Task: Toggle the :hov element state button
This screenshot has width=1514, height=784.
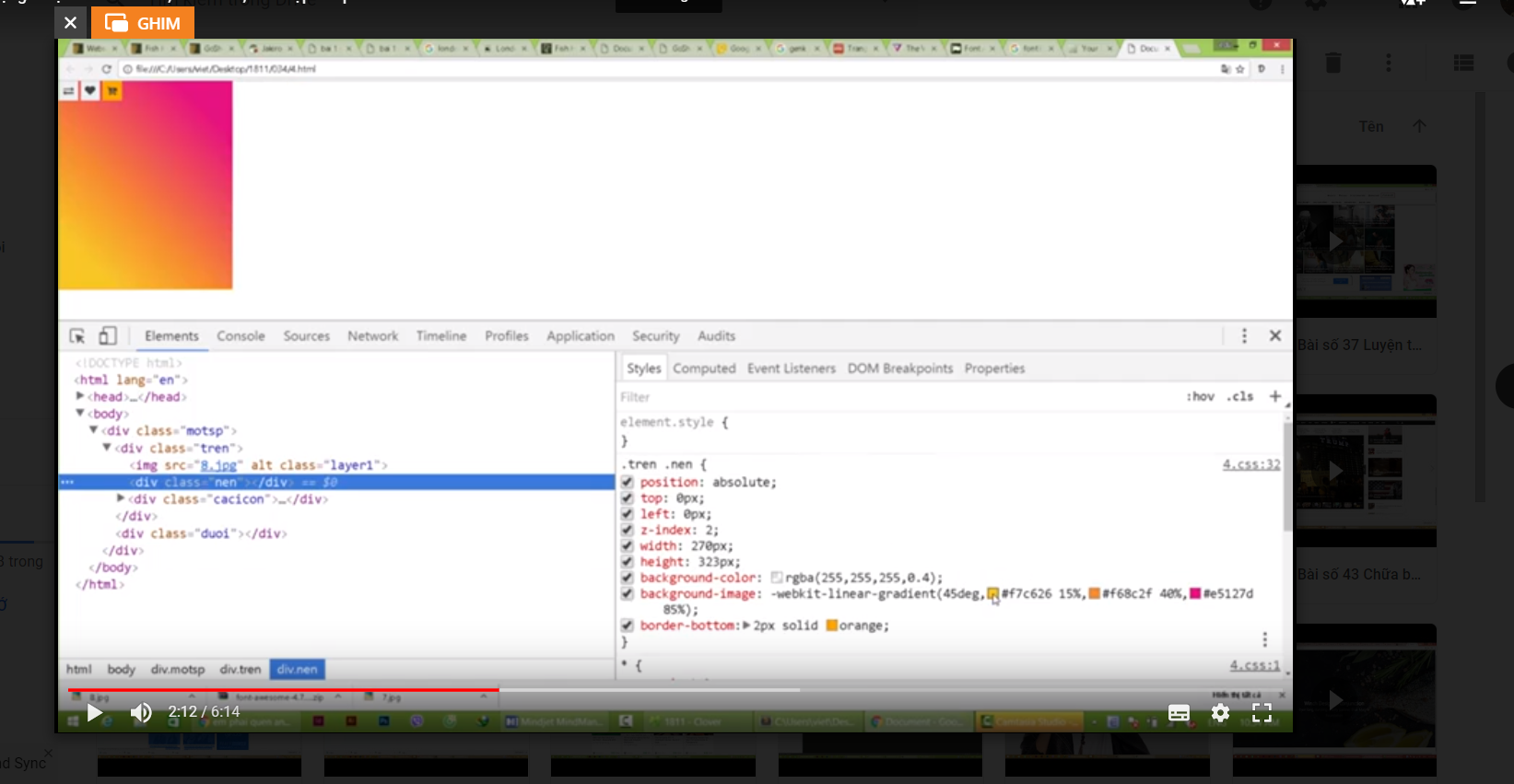Action: pos(1200,396)
